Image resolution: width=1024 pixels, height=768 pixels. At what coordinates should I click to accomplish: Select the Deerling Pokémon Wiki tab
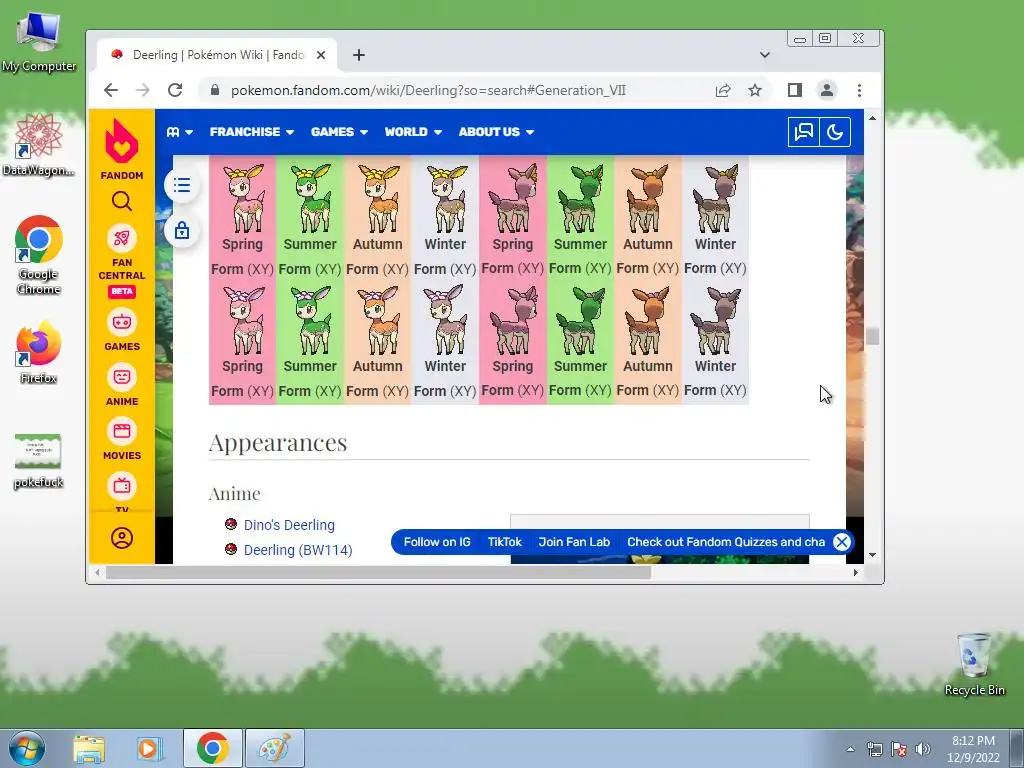[217, 55]
